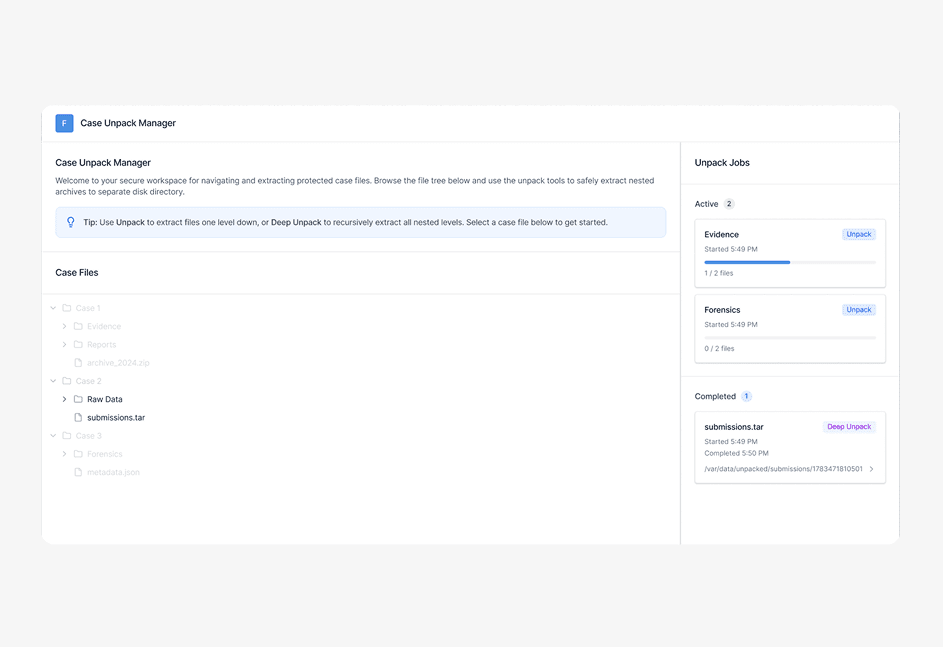Click the submissions.tar file icon
Screen dimensions: 943x647
point(78,417)
